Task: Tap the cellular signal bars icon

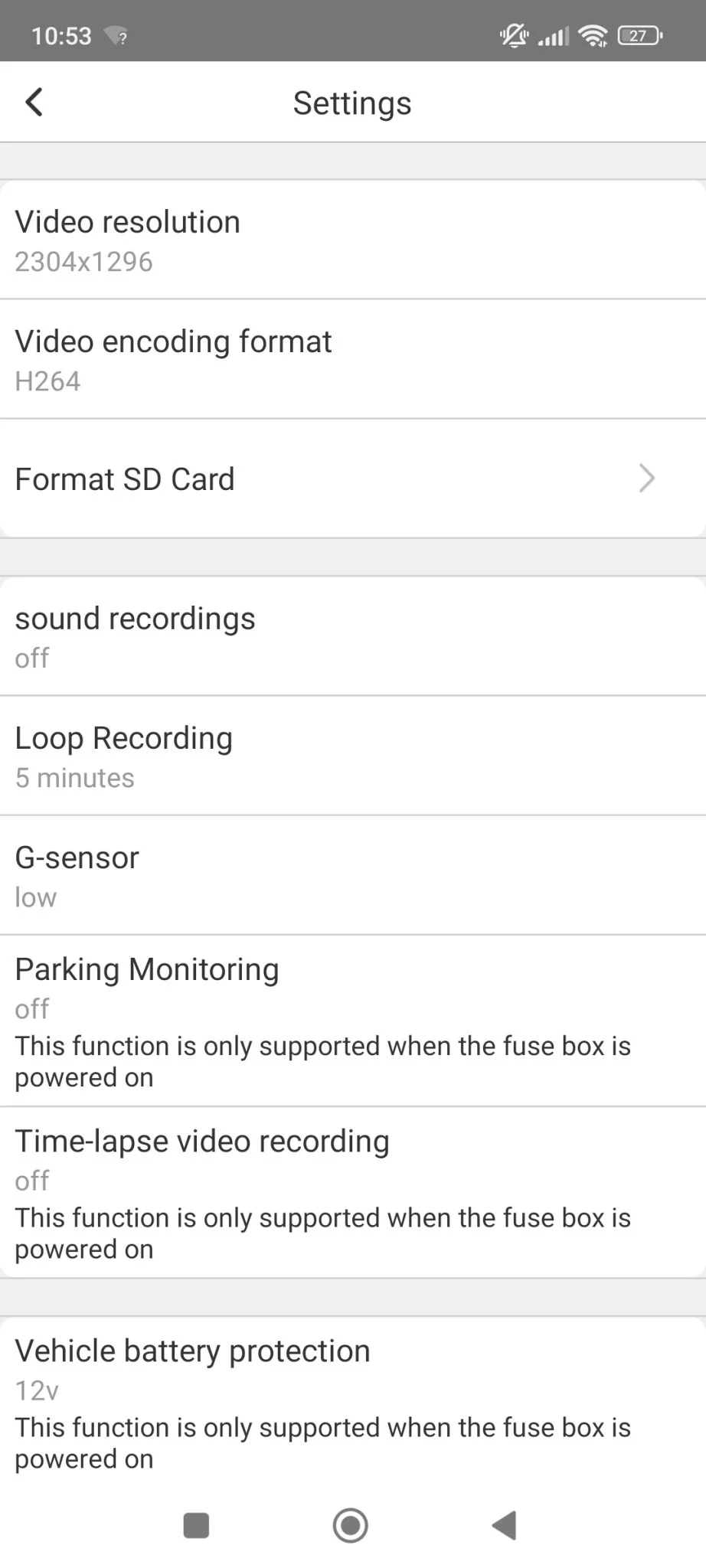Action: tap(554, 35)
